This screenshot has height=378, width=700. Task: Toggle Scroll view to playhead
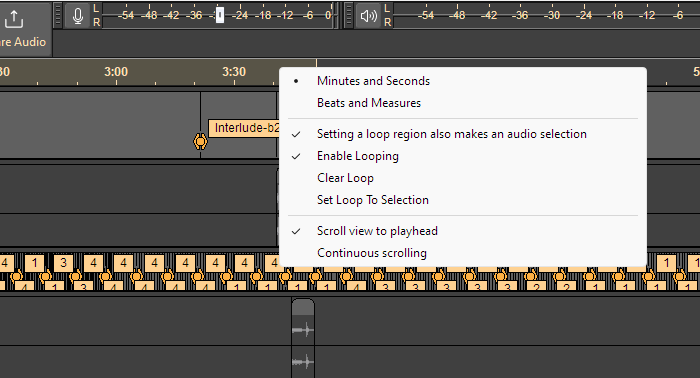(462, 231)
